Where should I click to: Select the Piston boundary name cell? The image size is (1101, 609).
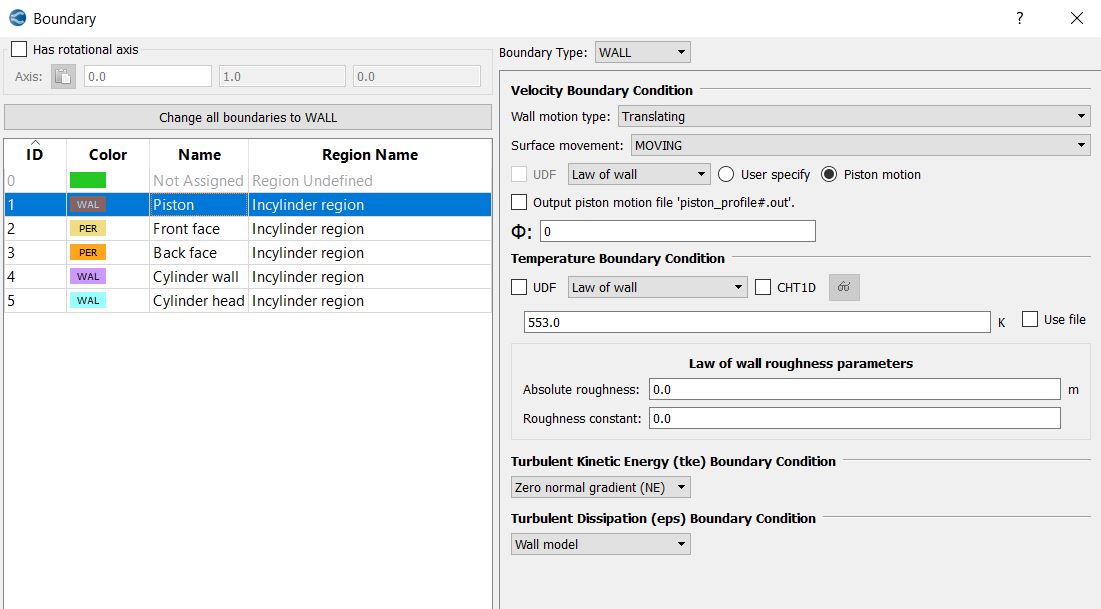[199, 204]
